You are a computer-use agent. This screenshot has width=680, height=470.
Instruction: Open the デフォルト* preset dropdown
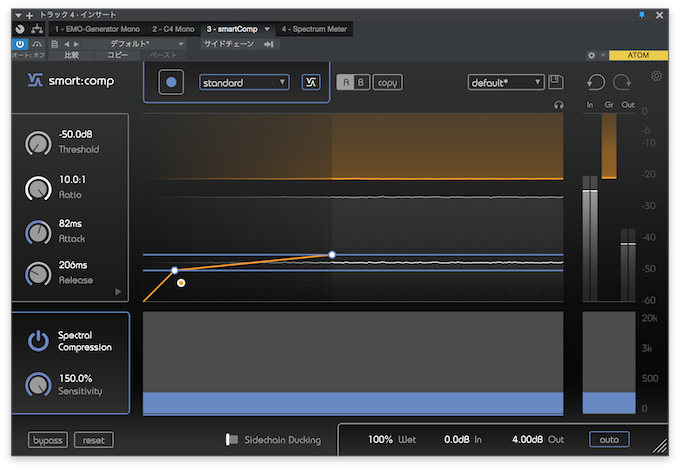click(x=134, y=44)
